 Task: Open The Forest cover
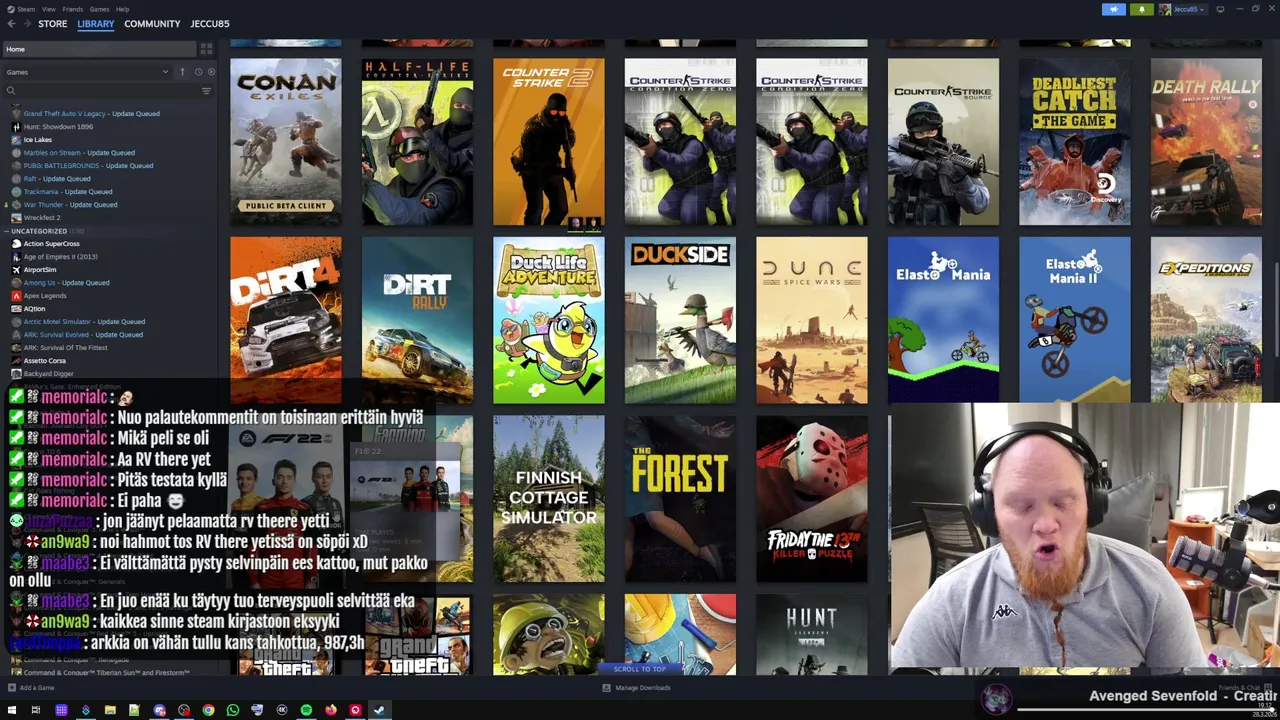pos(680,499)
